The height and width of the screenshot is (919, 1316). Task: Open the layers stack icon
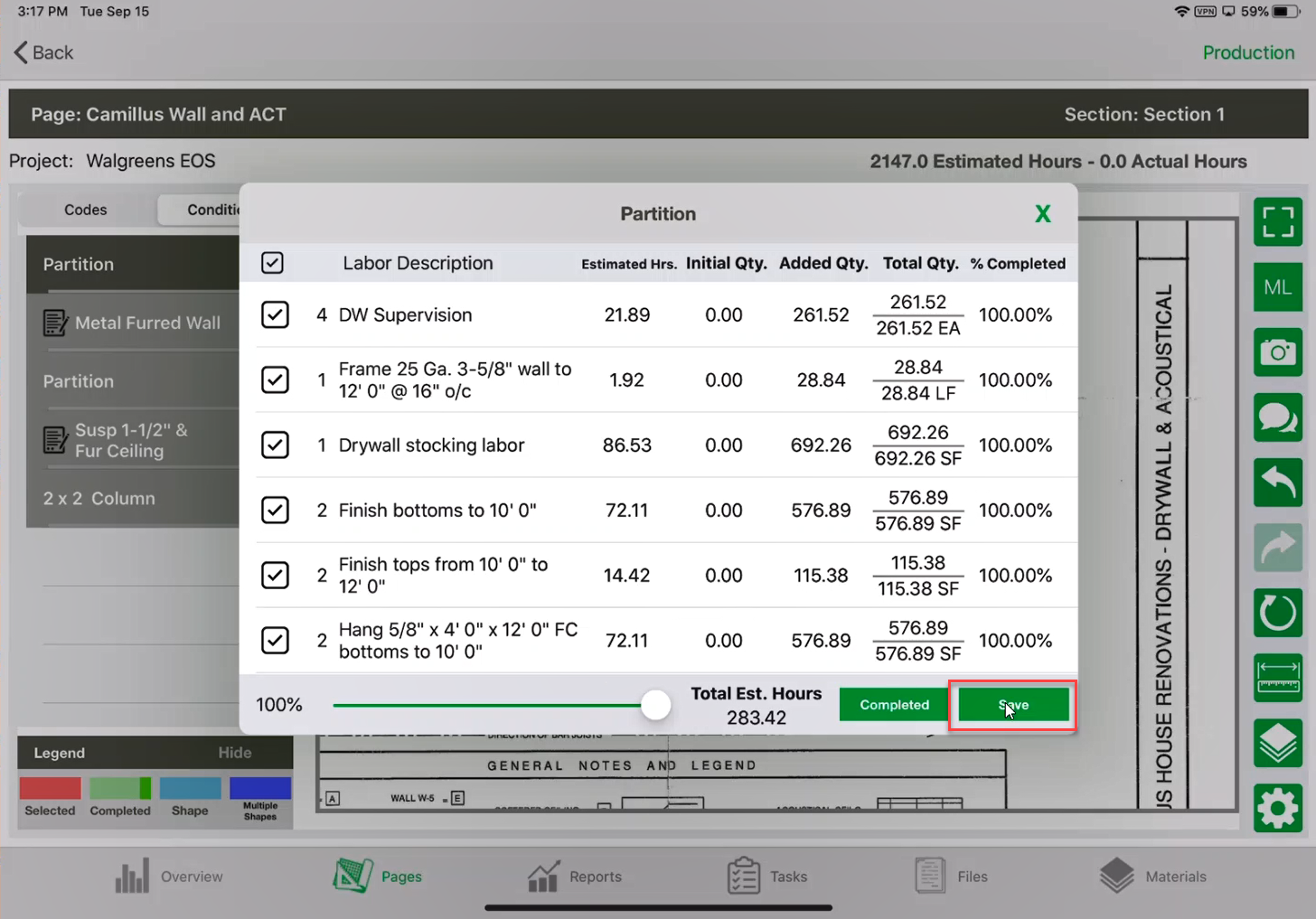1277,743
